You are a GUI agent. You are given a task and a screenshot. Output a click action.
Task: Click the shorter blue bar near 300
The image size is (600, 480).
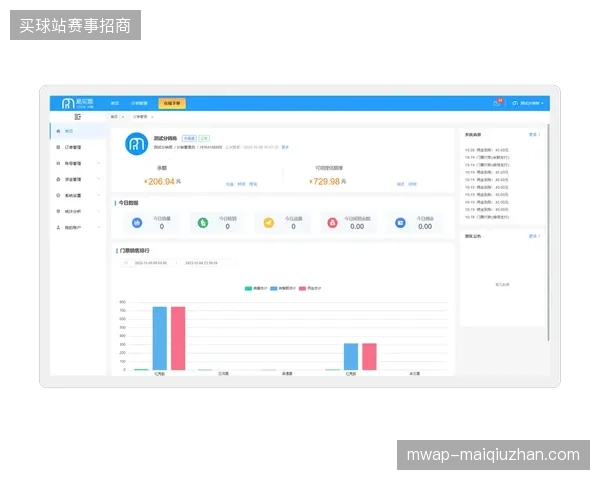[351, 357]
